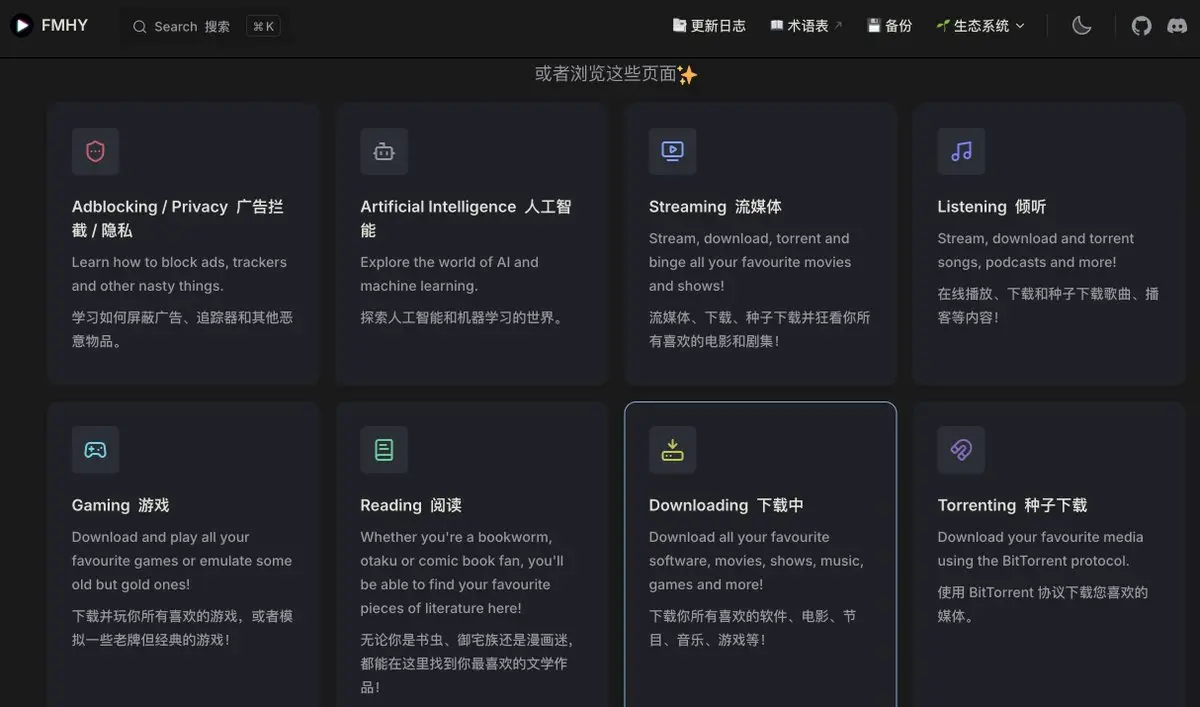Click text 'Download and play all your'
The width and height of the screenshot is (1200, 707).
tap(160, 537)
